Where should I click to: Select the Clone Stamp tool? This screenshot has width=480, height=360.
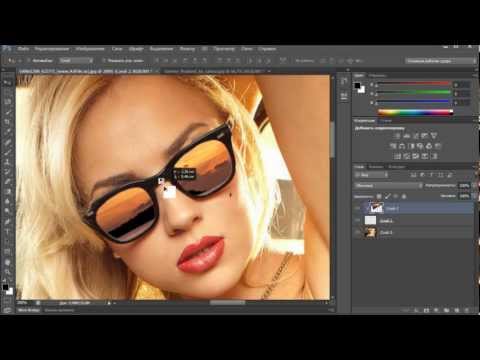(8, 162)
